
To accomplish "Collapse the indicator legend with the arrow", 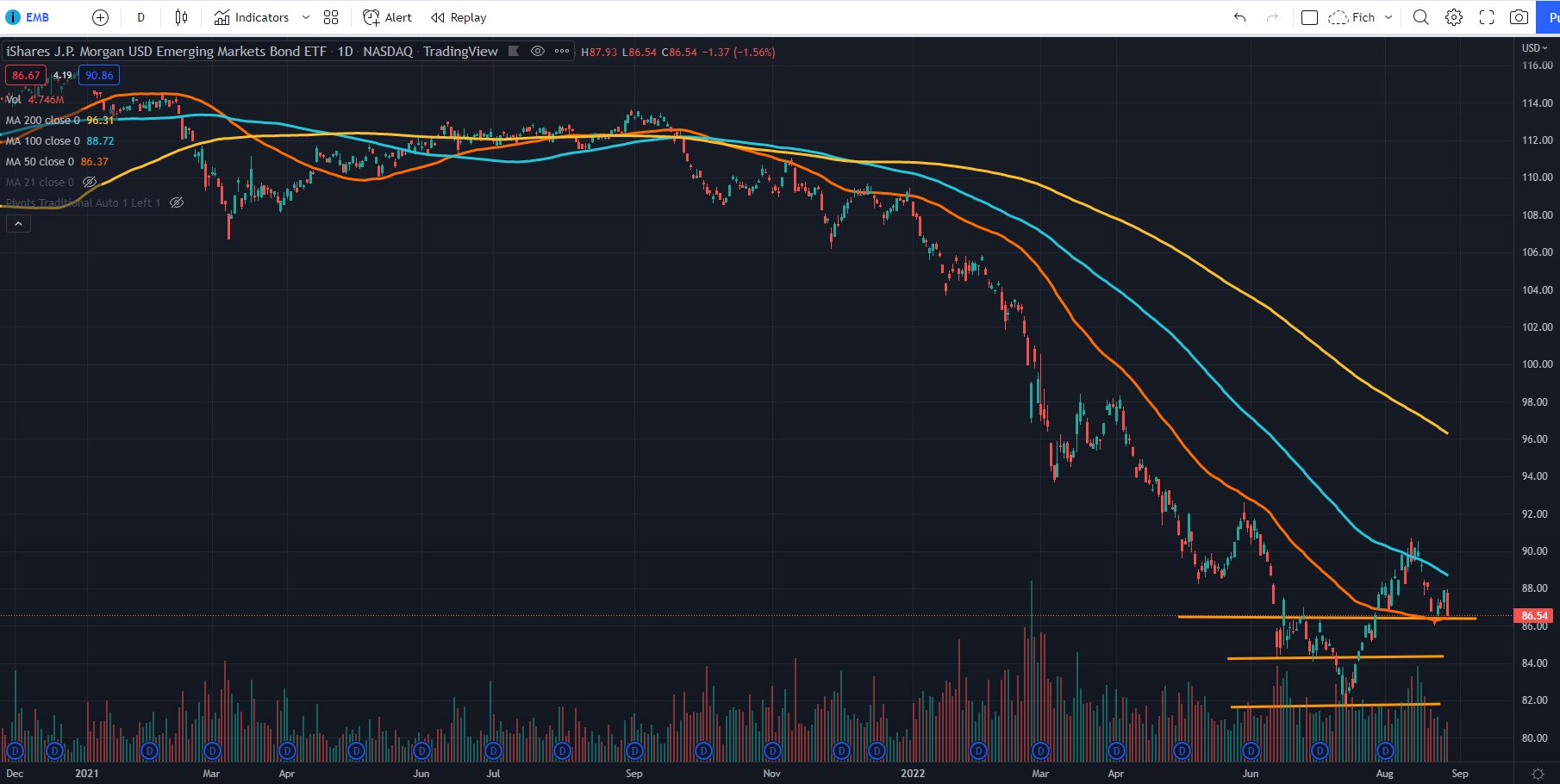I will tap(18, 224).
